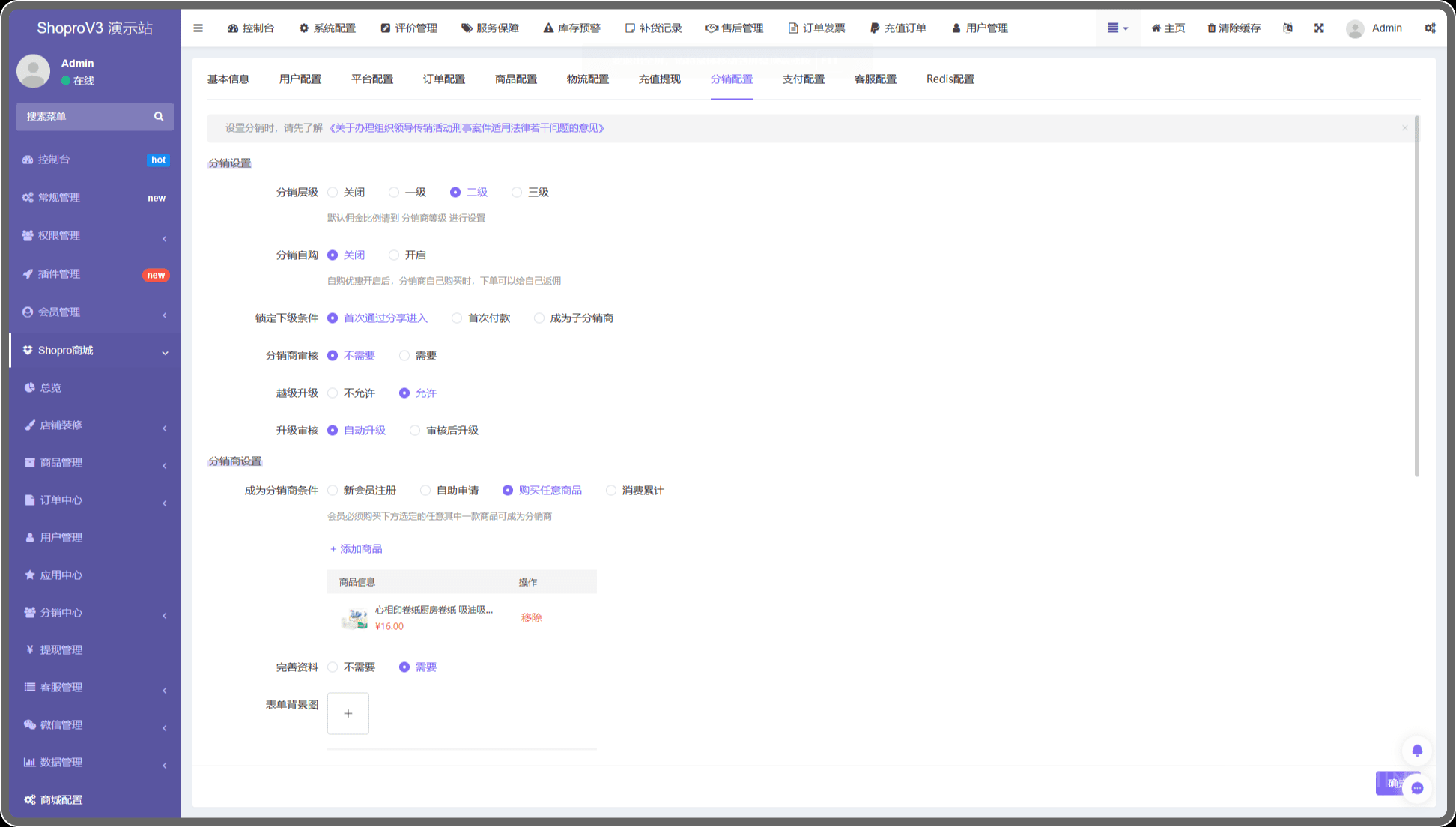
Task: Click the hamburger menu collapse icon
Action: click(198, 28)
